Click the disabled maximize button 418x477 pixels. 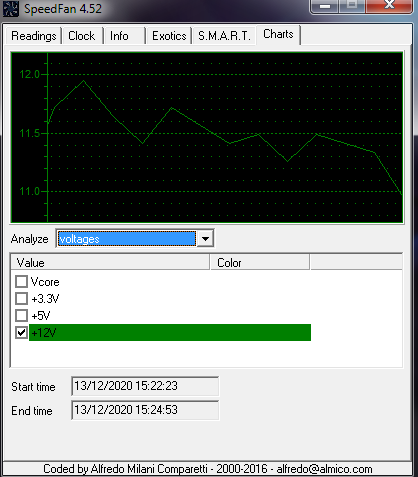click(352, 6)
